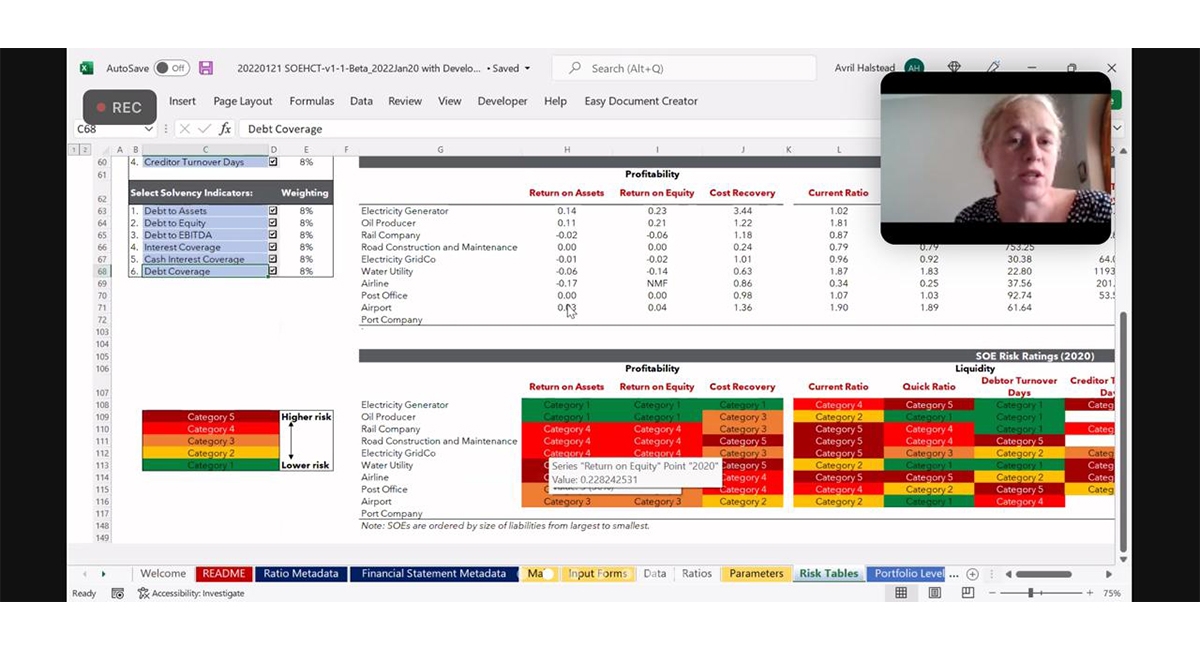Uncheck the Debt Coverage checkbox
The height and width of the screenshot is (650, 1200).
coord(273,271)
